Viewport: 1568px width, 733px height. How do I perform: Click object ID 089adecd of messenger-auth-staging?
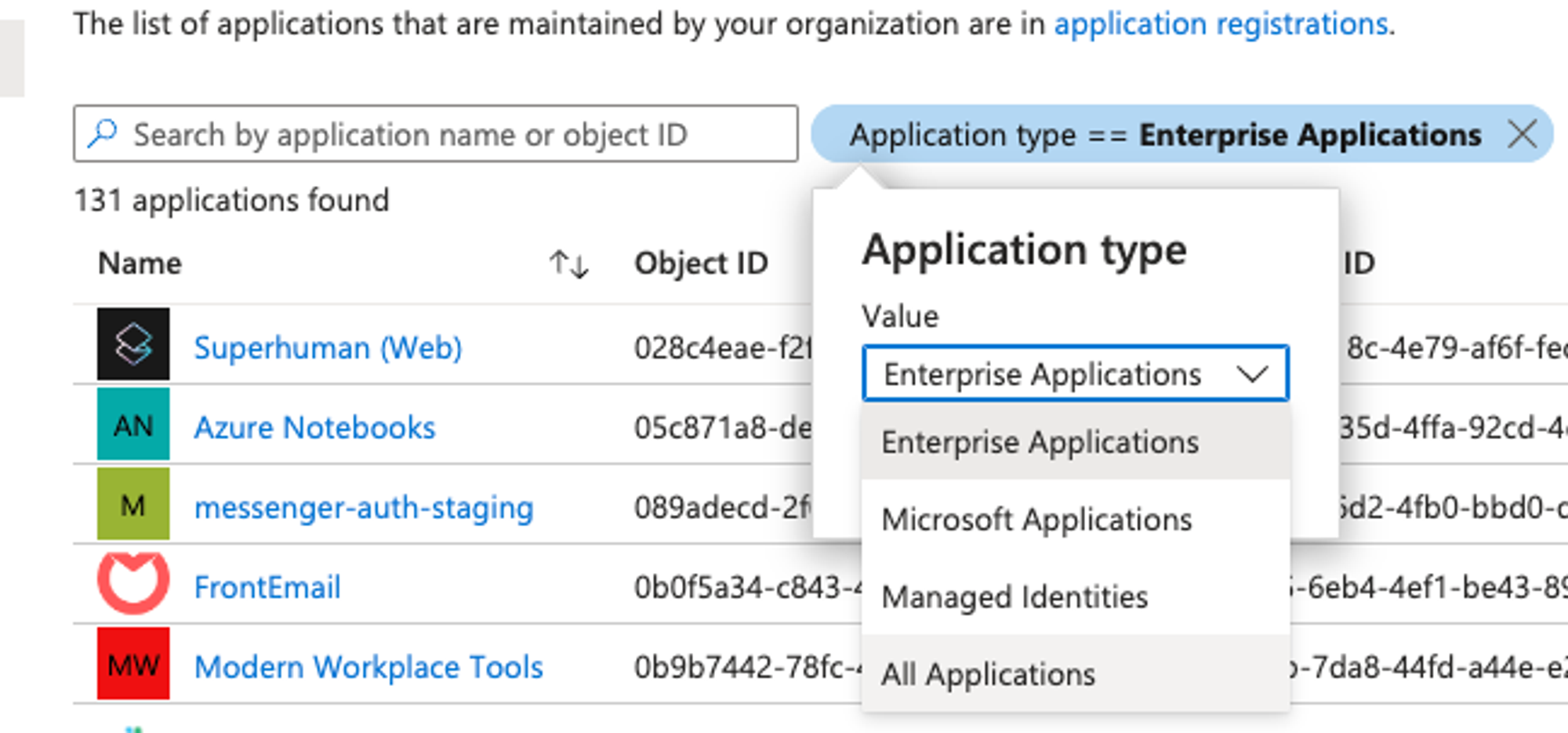[723, 508]
